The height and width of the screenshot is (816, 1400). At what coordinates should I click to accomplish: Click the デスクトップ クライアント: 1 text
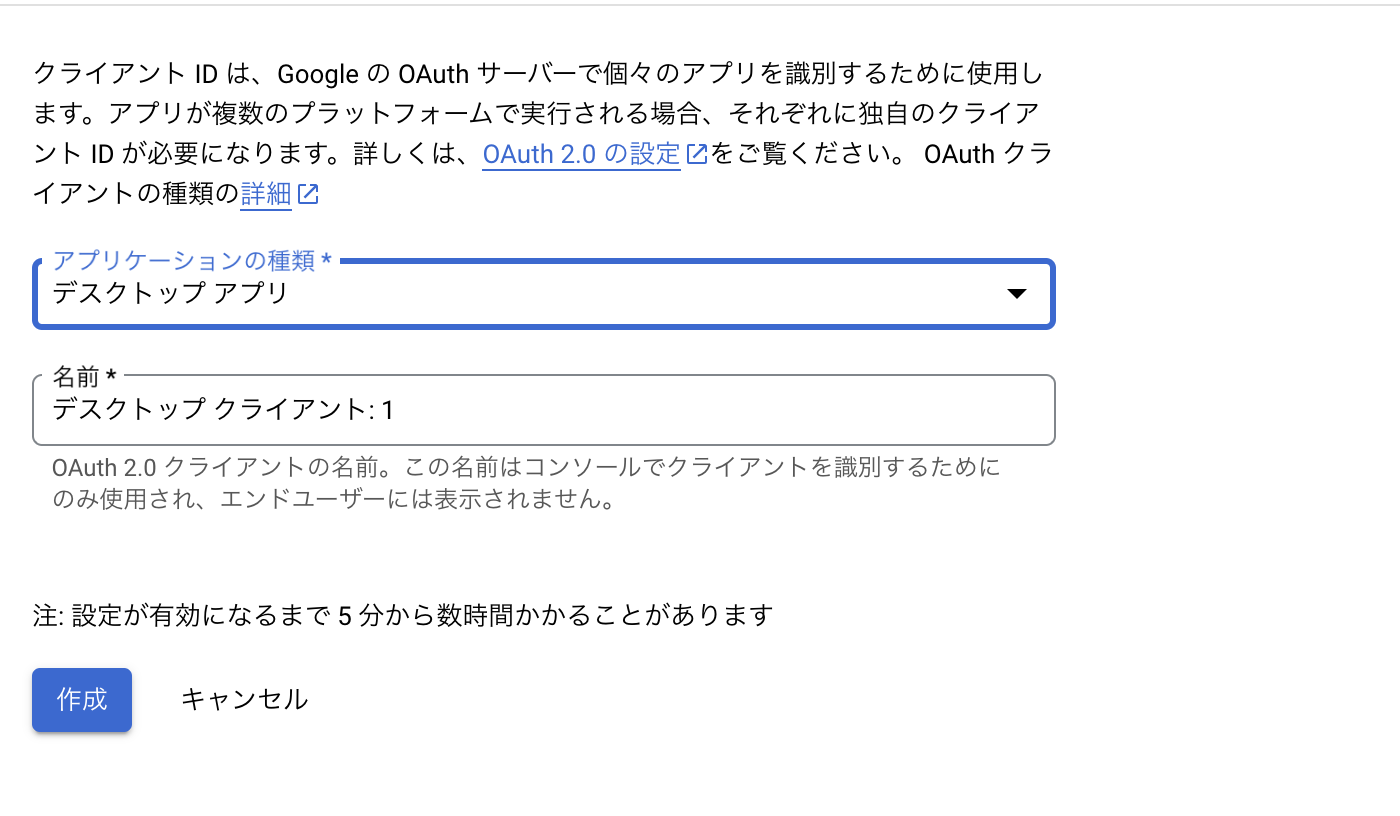223,409
